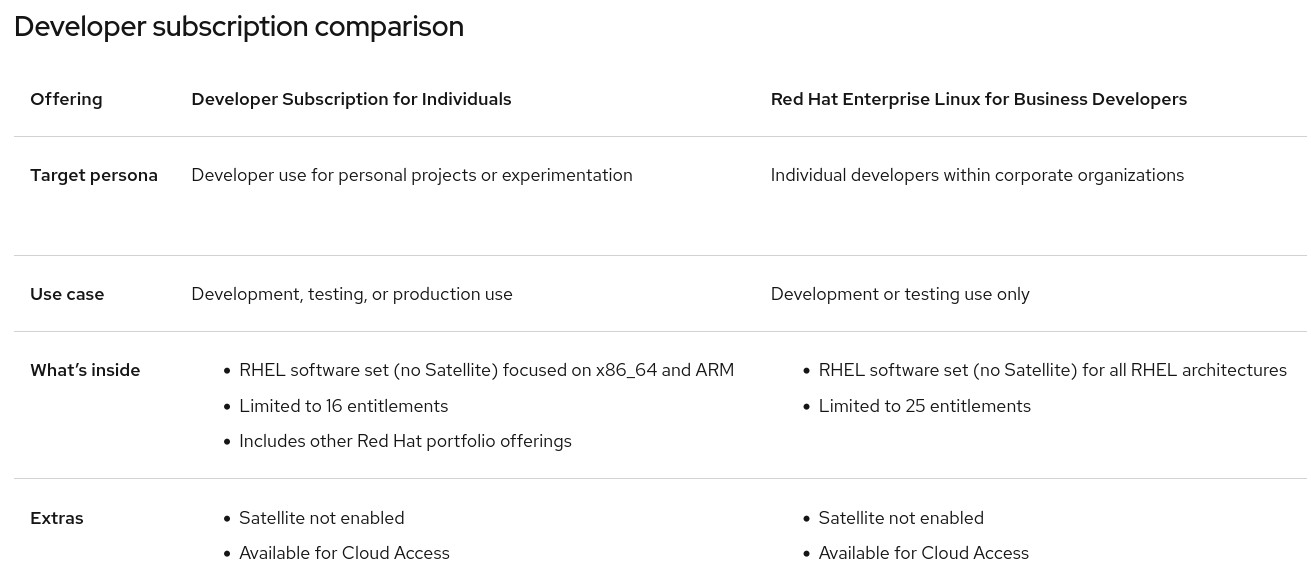The image size is (1311, 583).
Task: Click the x86_64 and ARM software set item
Action: click(486, 370)
